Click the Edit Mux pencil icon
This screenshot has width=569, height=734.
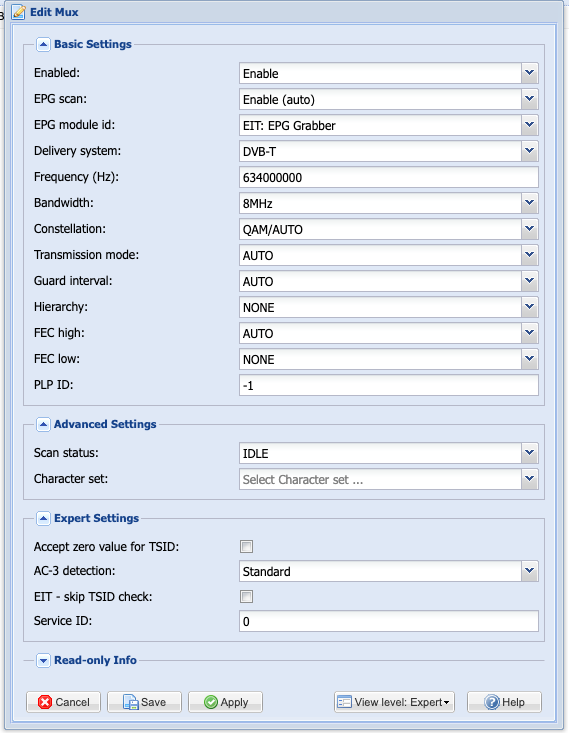coord(19,12)
